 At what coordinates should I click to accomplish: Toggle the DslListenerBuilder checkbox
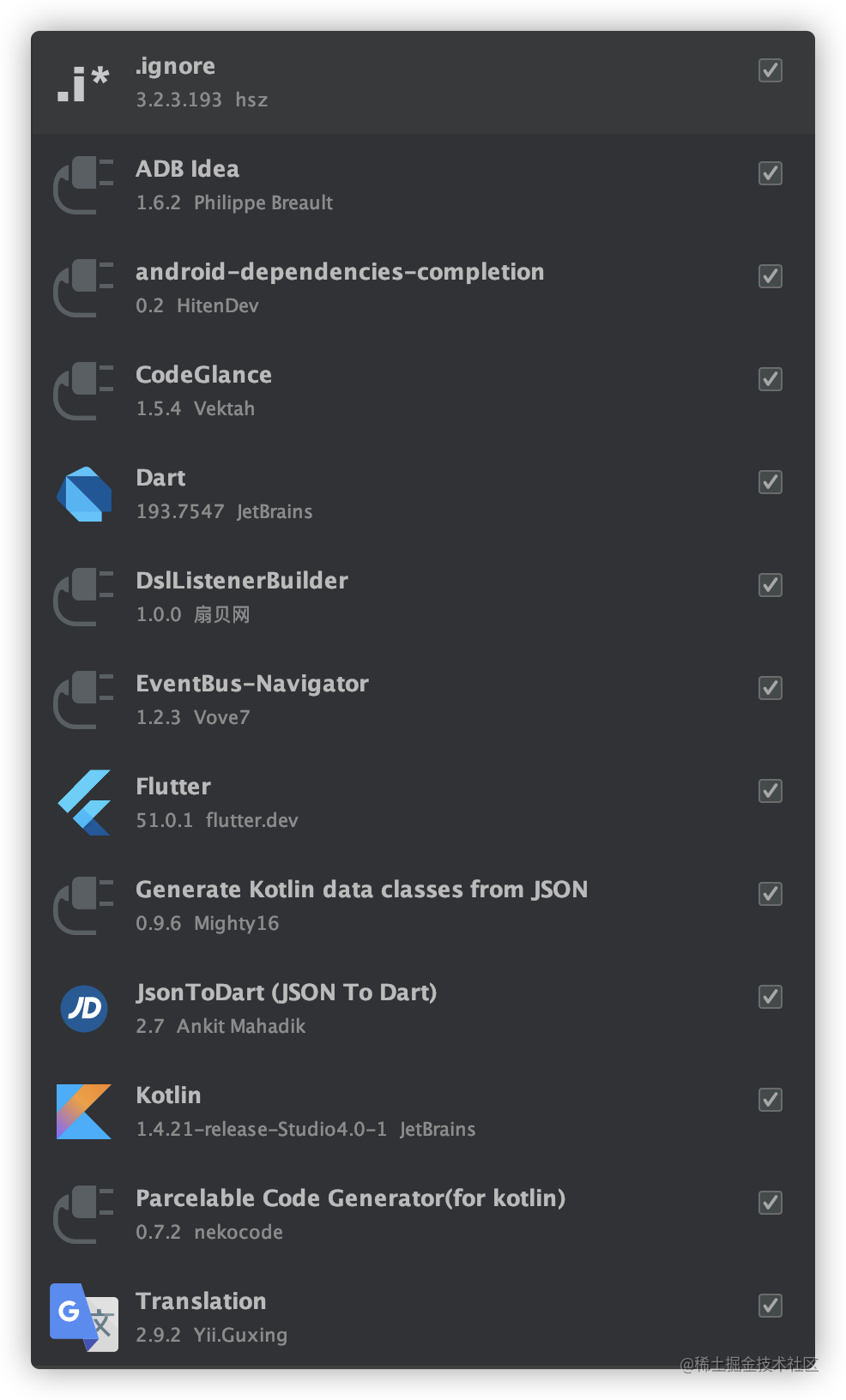coord(770,585)
